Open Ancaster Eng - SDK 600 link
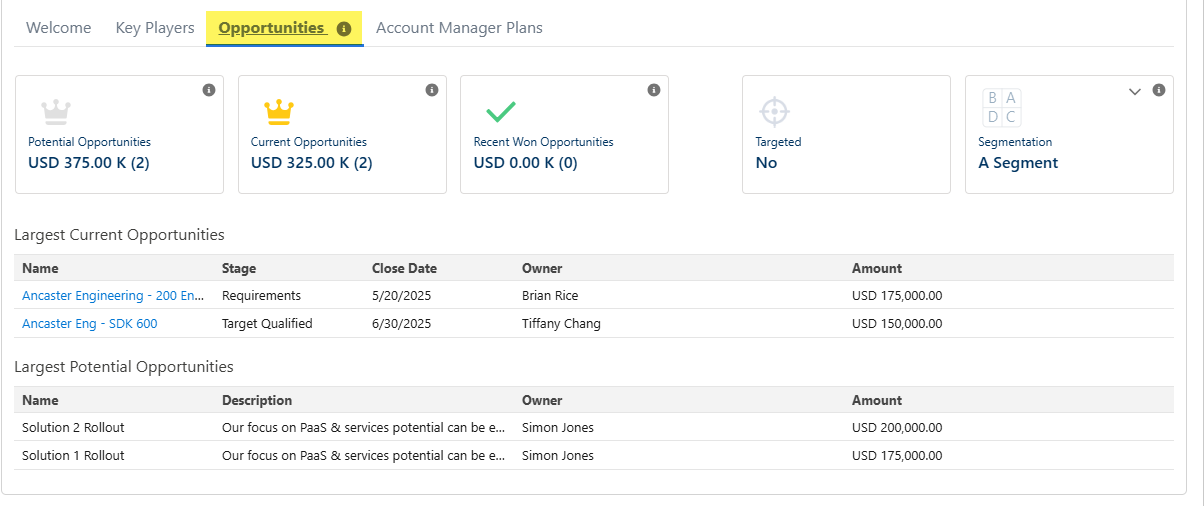 (89, 324)
